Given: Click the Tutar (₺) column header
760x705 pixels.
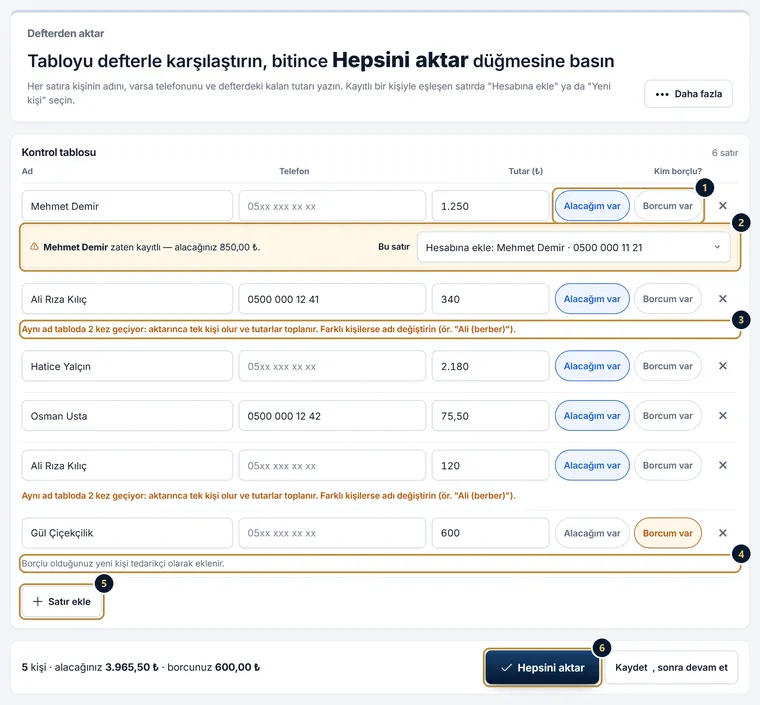Looking at the screenshot, I should click(525, 171).
